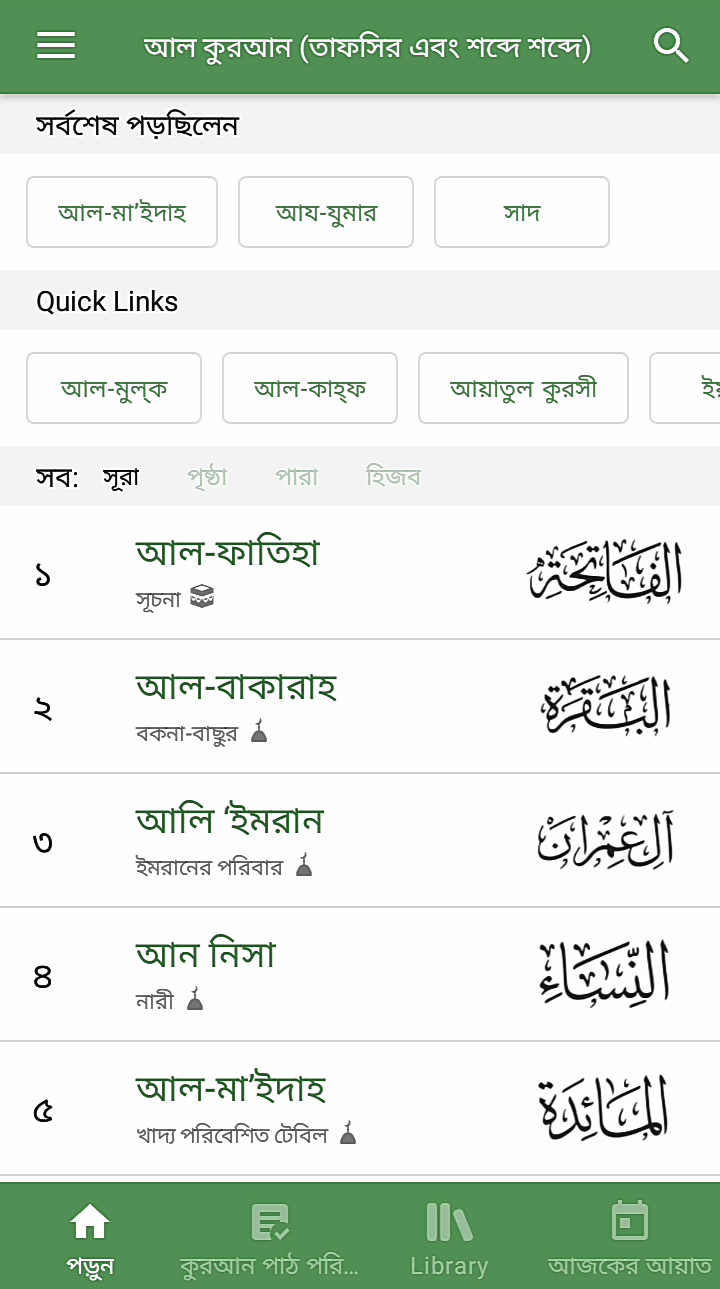This screenshot has width=720, height=1289.
Task: Open the Library books icon
Action: (x=449, y=1221)
